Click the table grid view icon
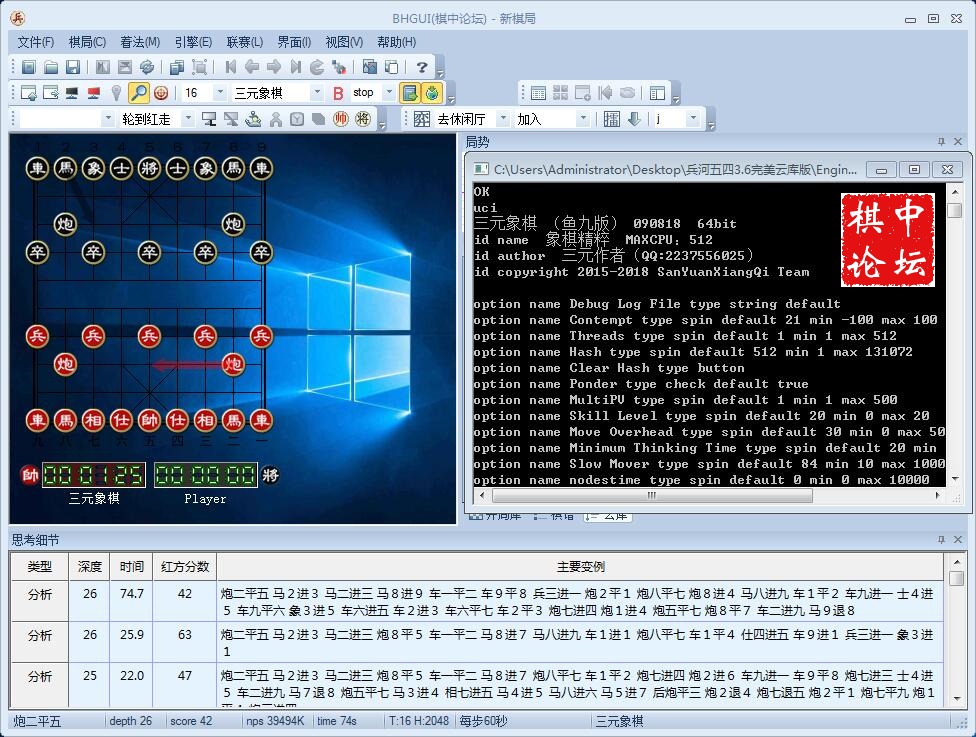Image resolution: width=976 pixels, height=737 pixels. click(538, 93)
